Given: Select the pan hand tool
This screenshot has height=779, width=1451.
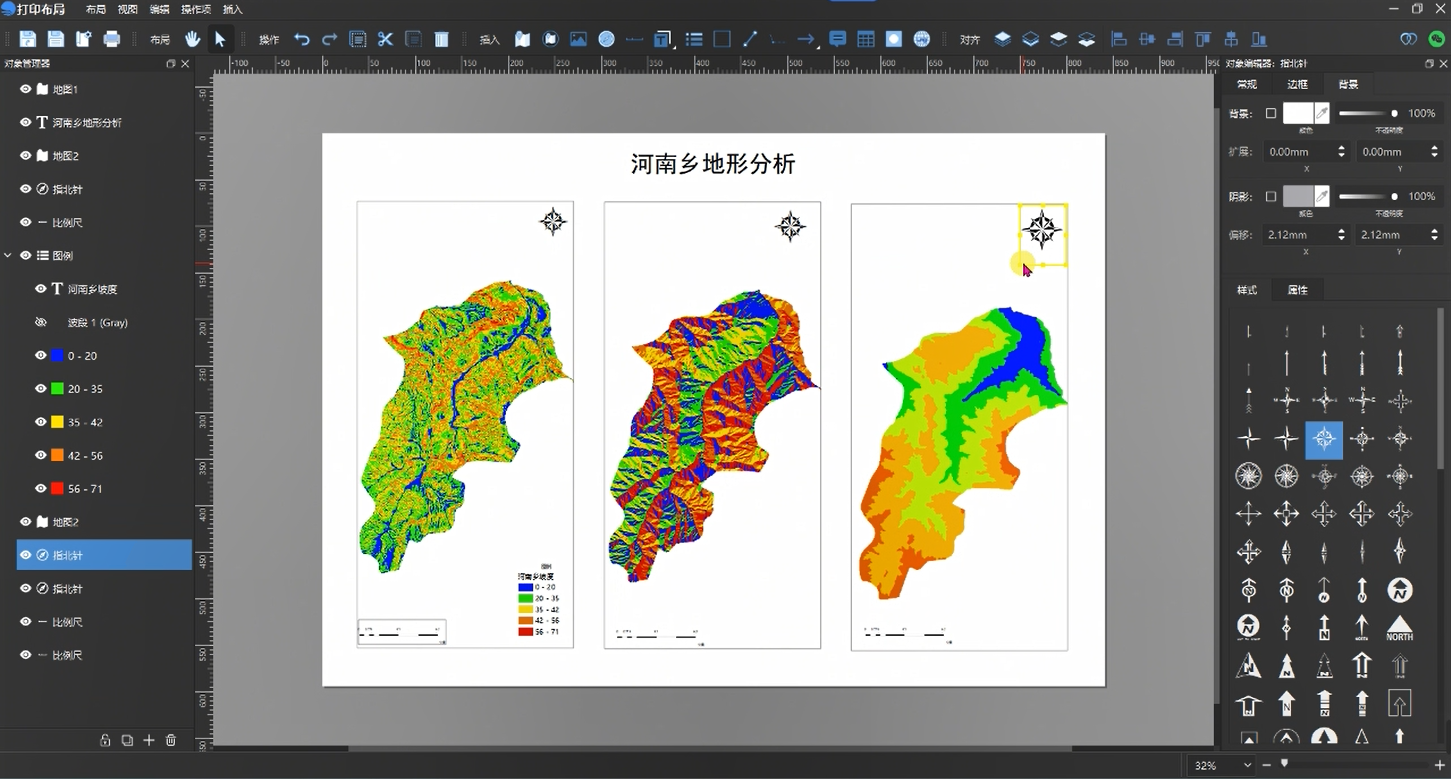Looking at the screenshot, I should (x=192, y=39).
